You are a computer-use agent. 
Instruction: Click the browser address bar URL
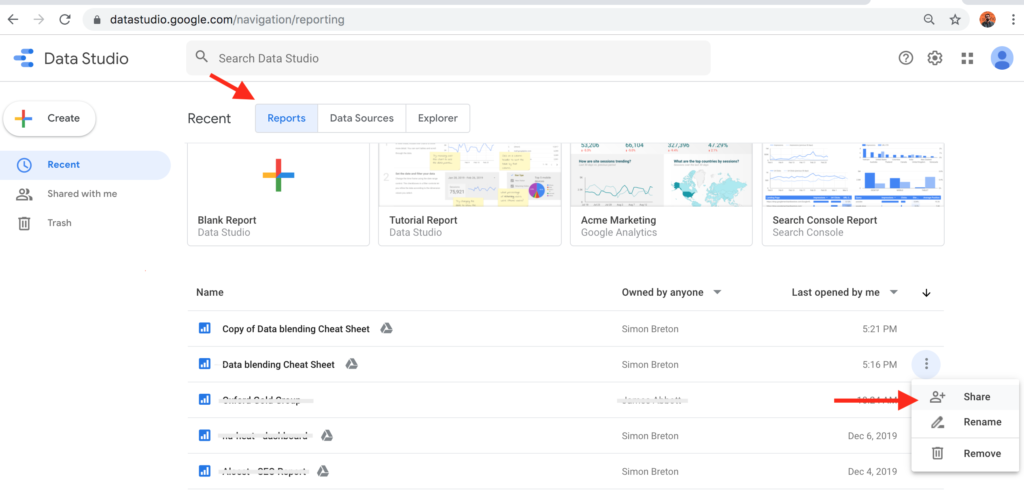[227, 20]
